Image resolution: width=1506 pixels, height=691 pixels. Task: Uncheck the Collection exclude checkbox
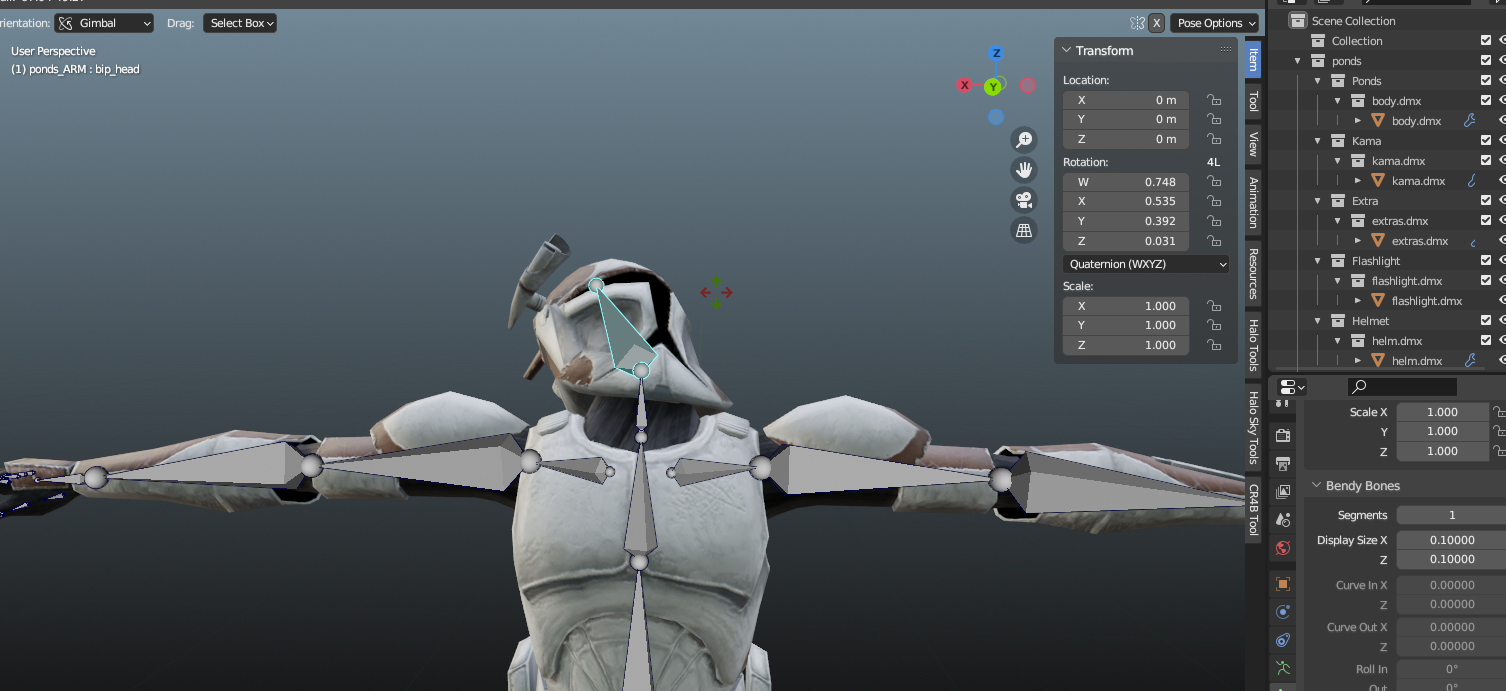click(x=1486, y=41)
